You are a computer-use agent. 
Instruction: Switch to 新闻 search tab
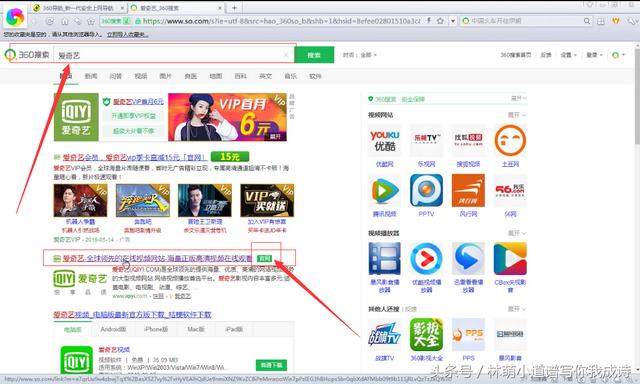coord(91,76)
